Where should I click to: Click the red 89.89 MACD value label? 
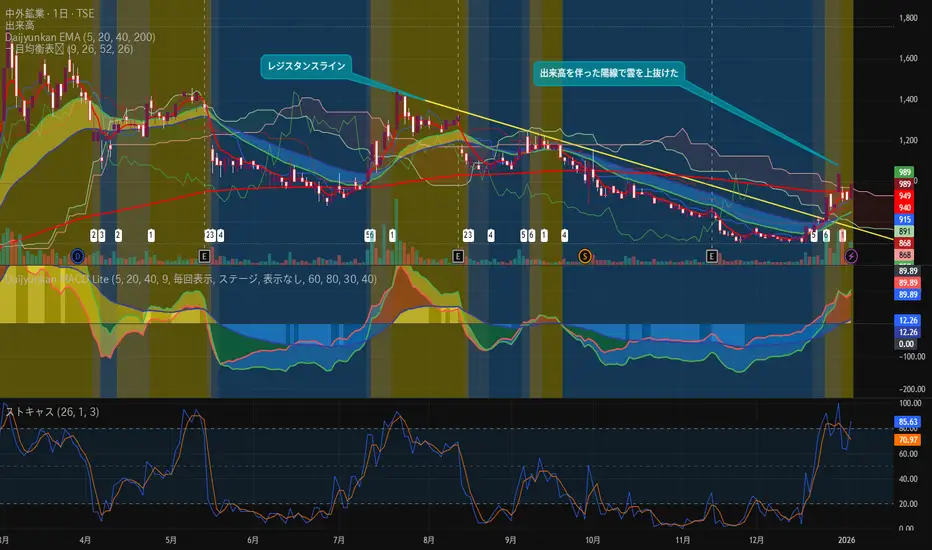[x=908, y=283]
